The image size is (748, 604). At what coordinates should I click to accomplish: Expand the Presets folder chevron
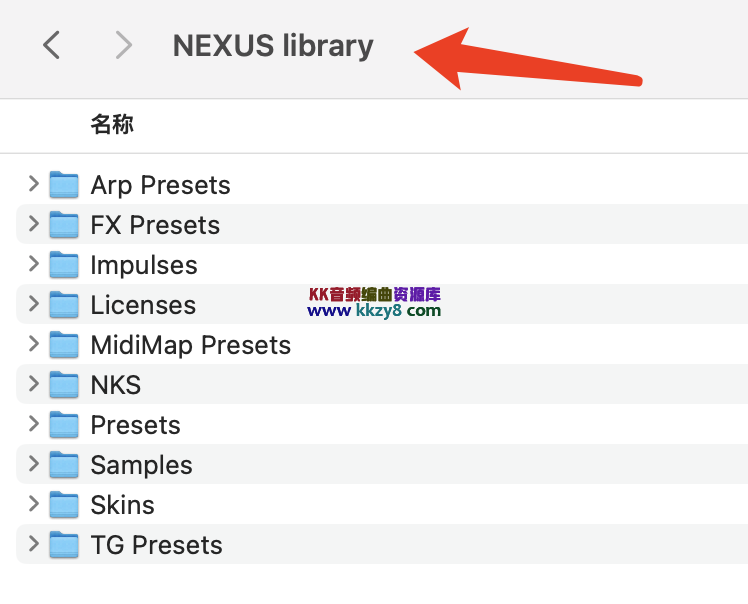(33, 424)
